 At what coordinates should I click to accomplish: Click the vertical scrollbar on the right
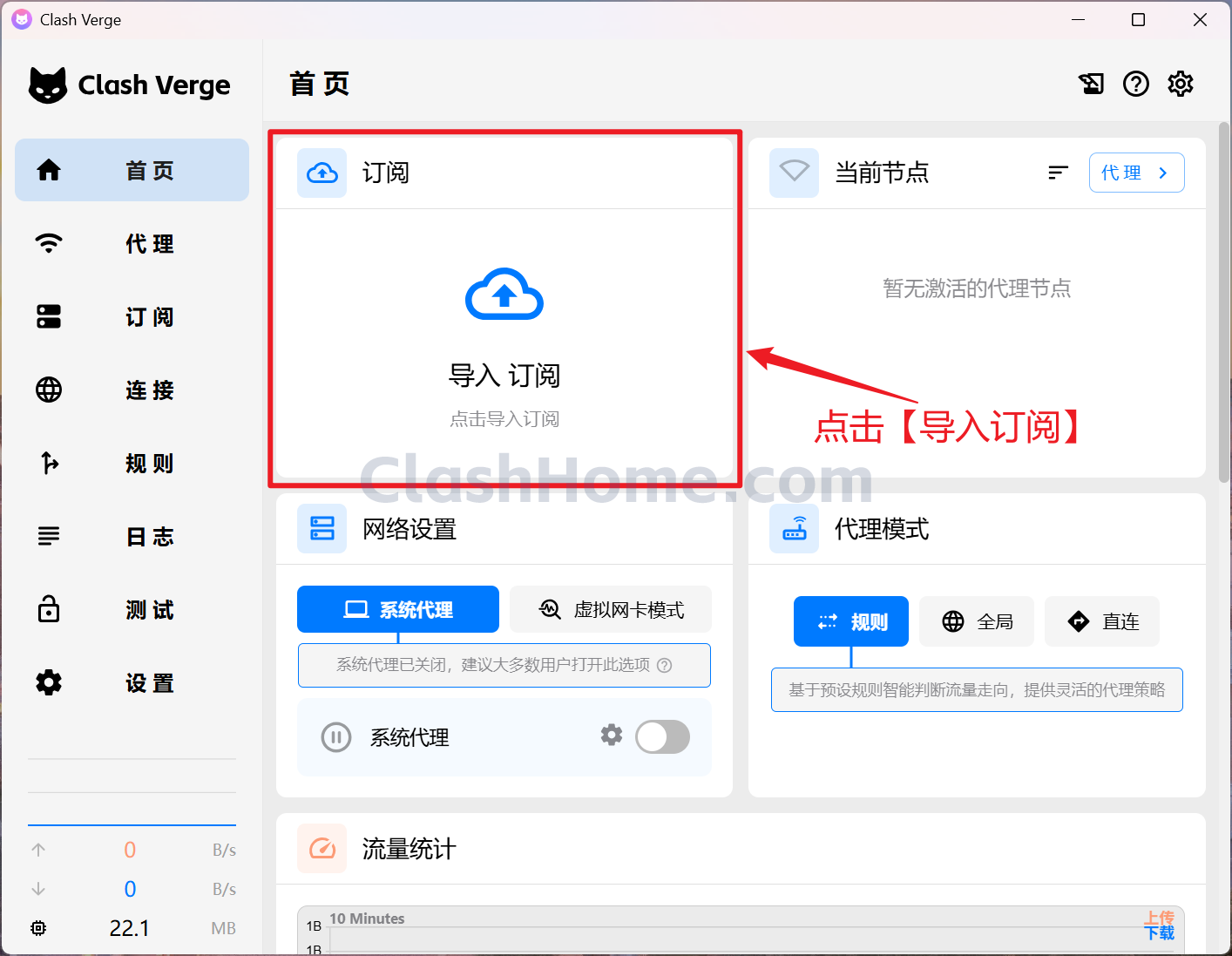(x=1224, y=302)
